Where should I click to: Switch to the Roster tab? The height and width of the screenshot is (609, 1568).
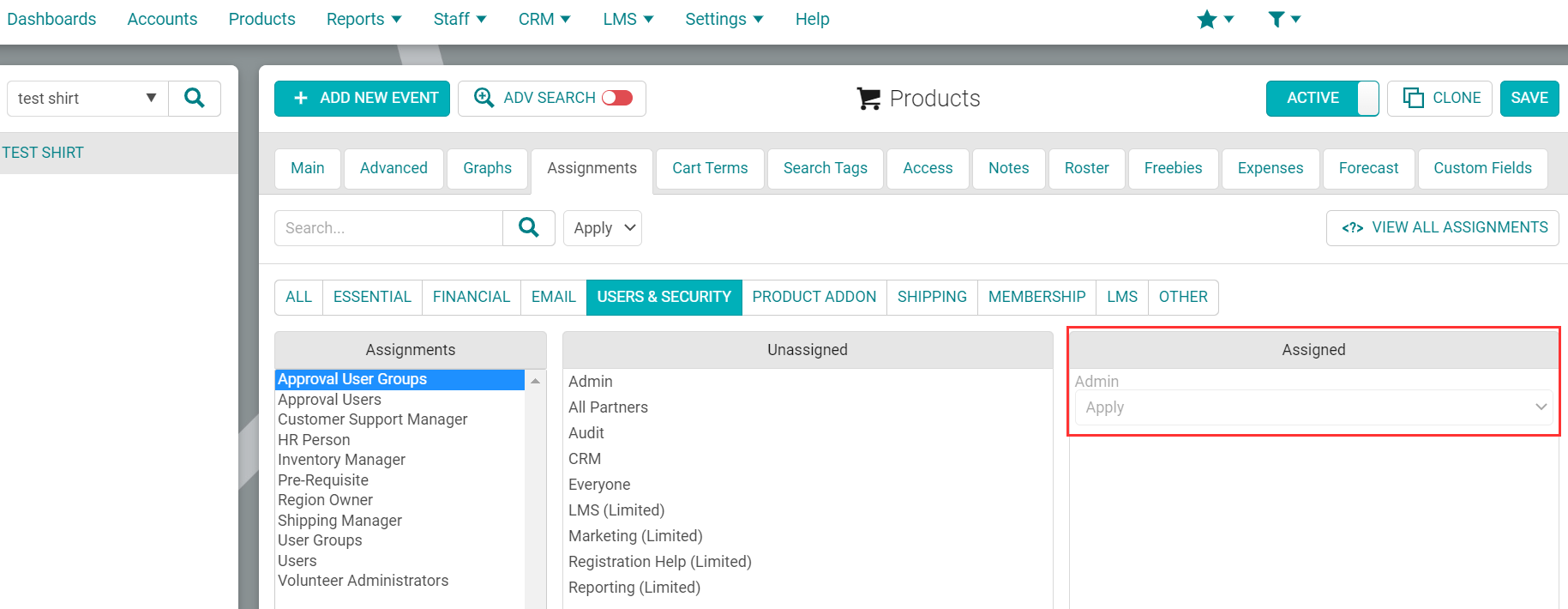point(1087,168)
